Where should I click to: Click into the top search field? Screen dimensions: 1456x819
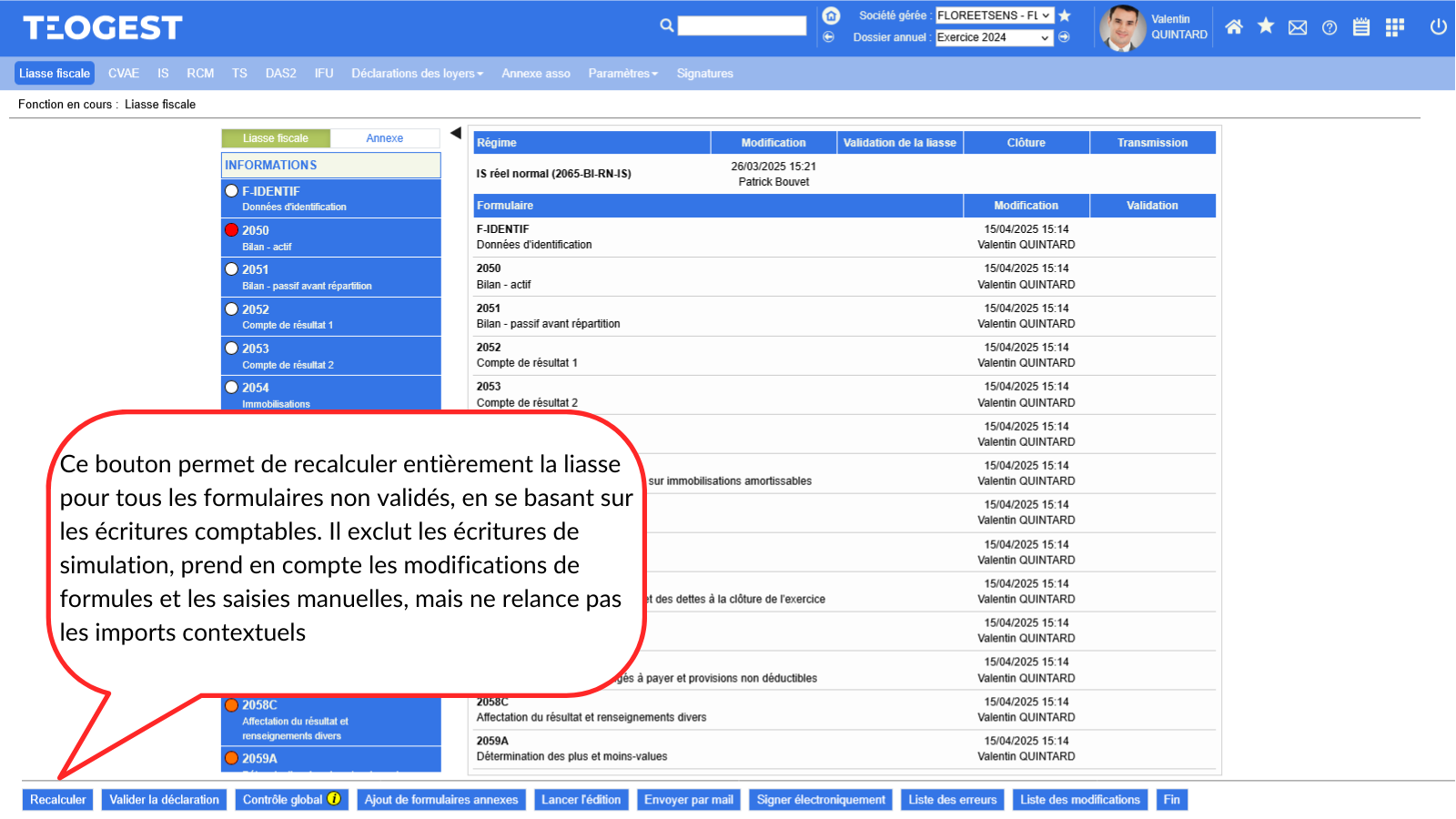tap(742, 25)
